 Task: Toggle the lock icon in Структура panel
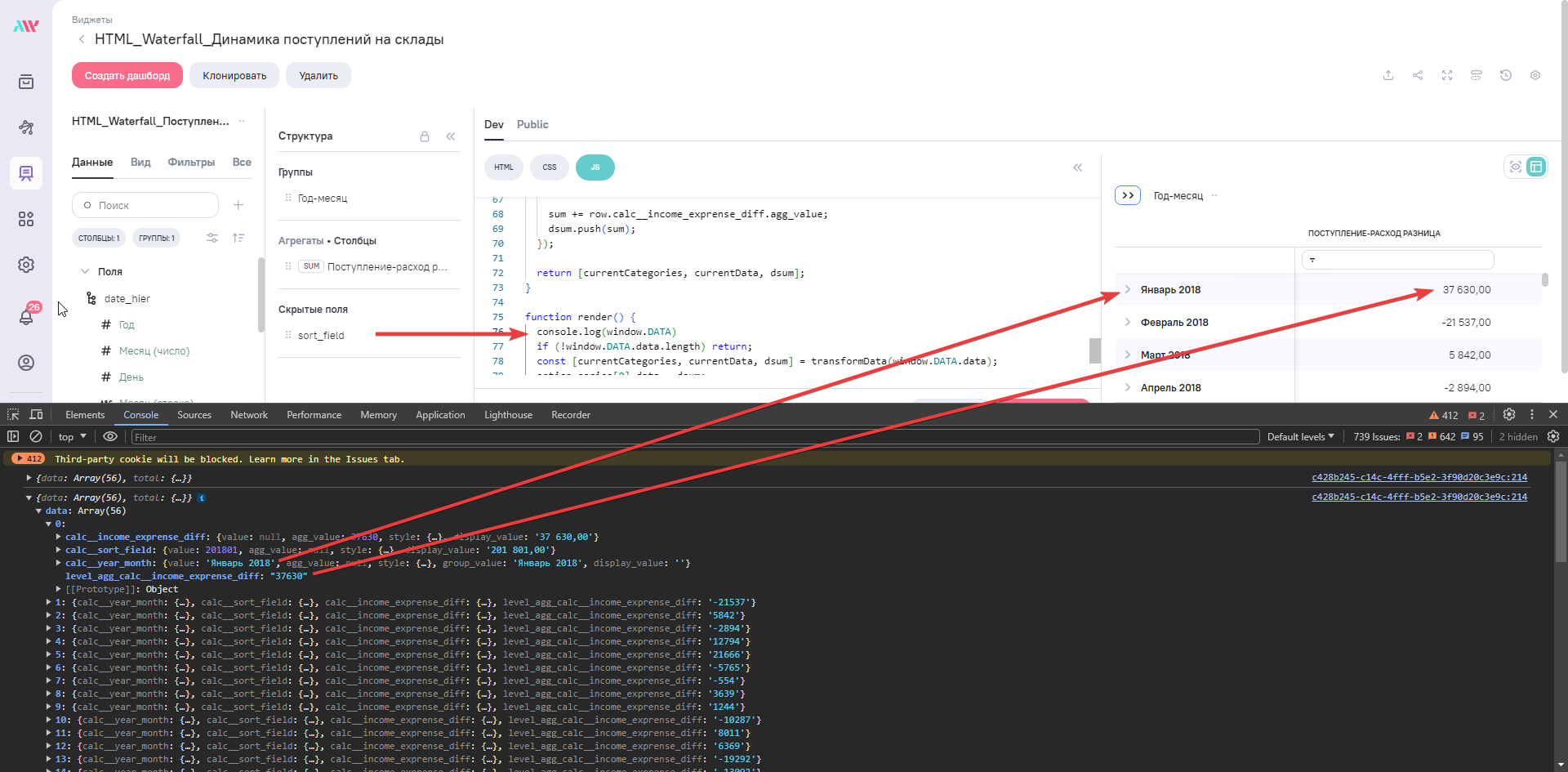[425, 136]
